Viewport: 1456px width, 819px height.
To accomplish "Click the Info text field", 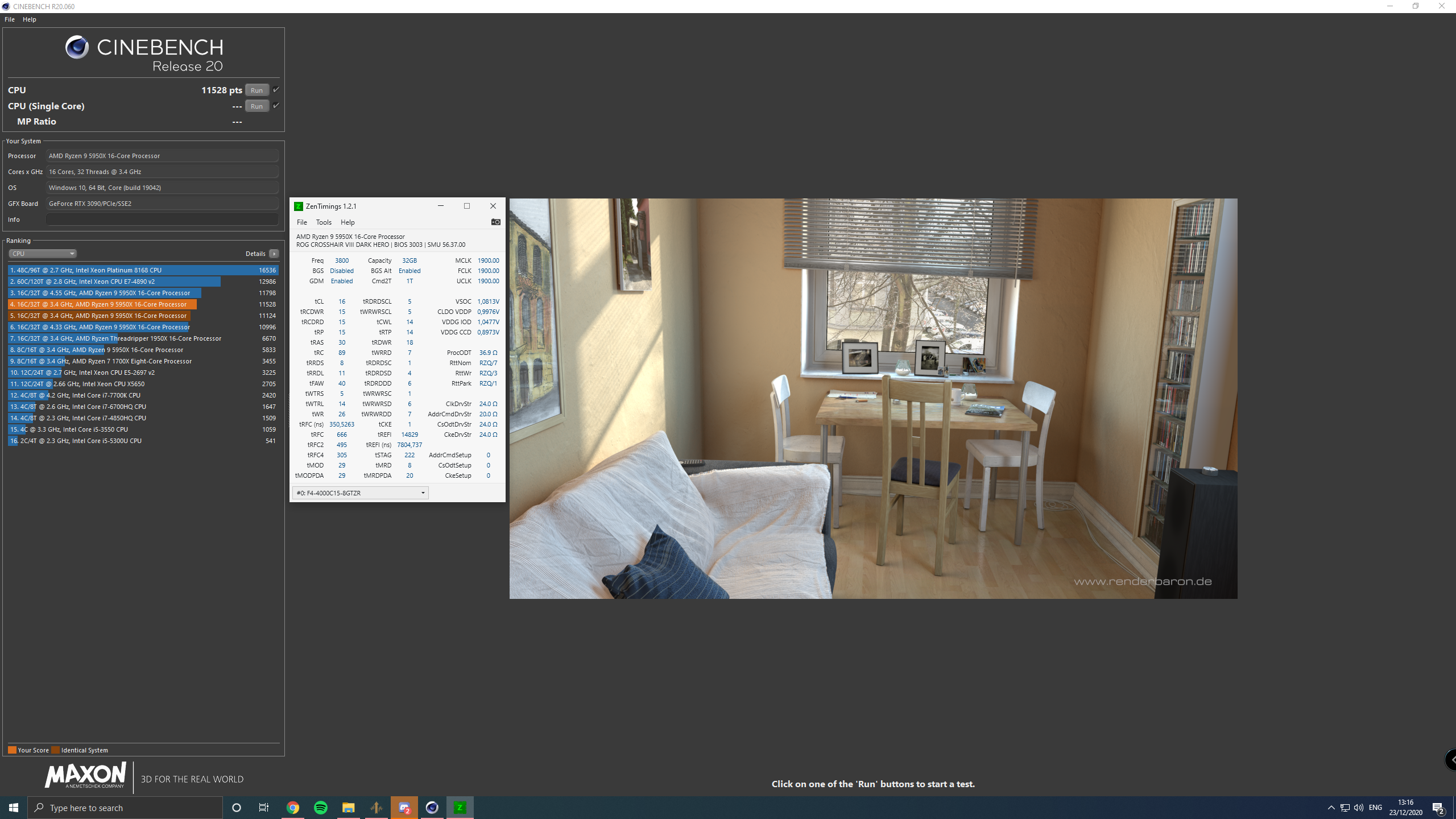I will [162, 220].
